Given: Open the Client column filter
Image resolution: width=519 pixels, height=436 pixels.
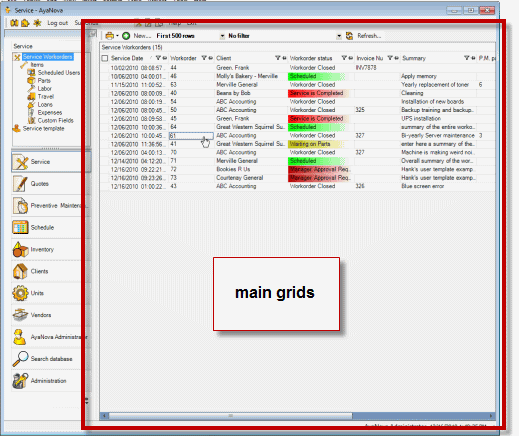Looking at the screenshot, I should point(278,58).
